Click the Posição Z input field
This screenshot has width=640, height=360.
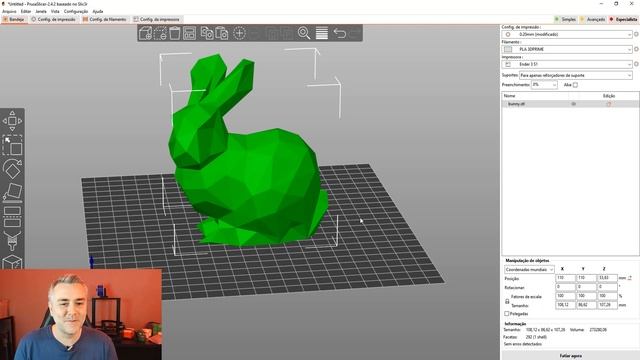tap(607, 278)
